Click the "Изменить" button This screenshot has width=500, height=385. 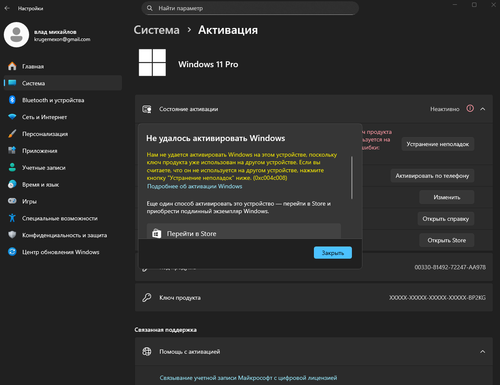coord(447,197)
